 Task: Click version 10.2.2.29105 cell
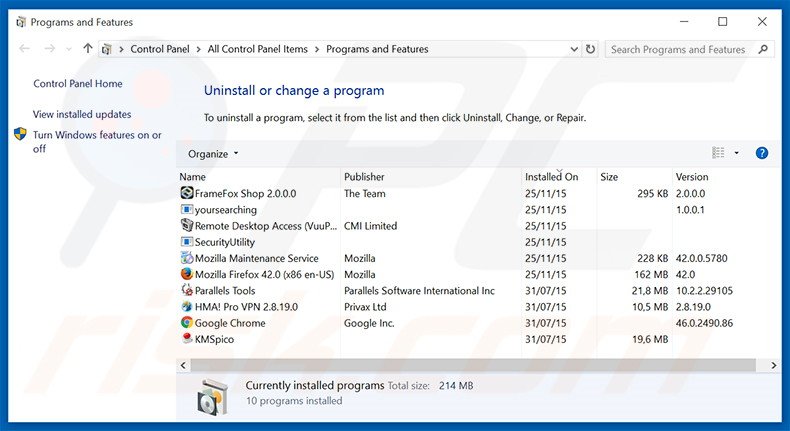click(704, 290)
